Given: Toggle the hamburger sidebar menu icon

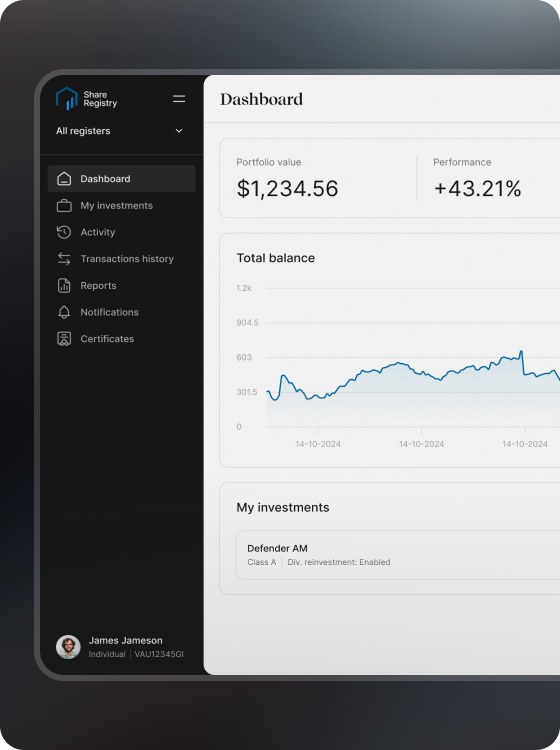Looking at the screenshot, I should [179, 99].
